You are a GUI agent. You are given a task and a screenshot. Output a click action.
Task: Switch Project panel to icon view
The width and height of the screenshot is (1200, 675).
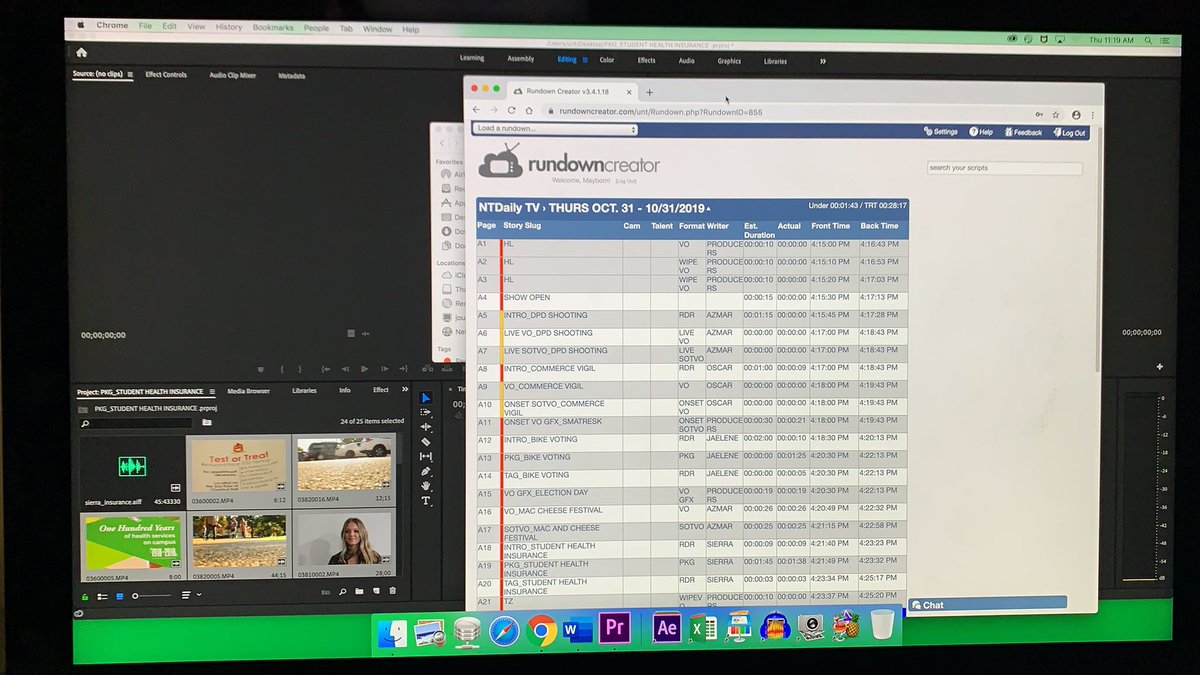point(120,596)
